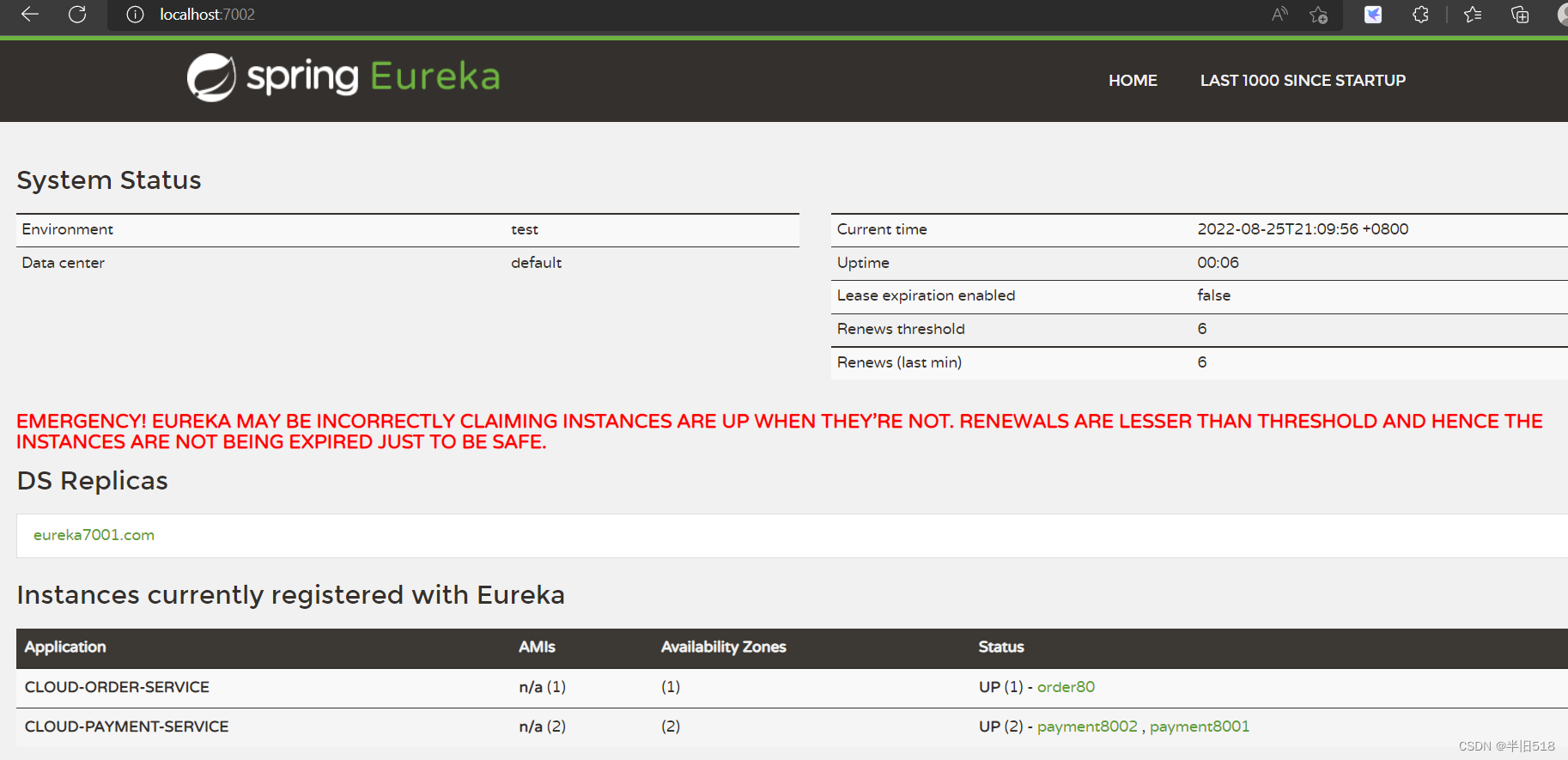Viewport: 1568px width, 760px height.
Task: Click the DS Replicas heading
Action: point(92,481)
